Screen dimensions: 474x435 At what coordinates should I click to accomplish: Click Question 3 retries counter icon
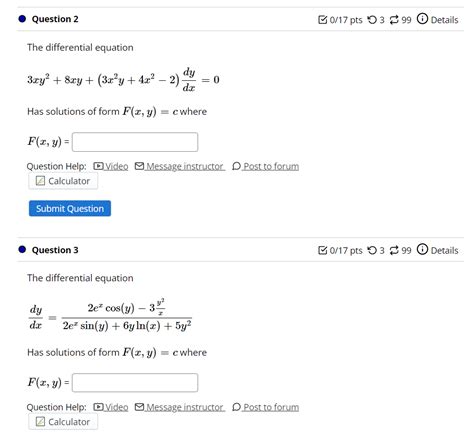point(372,250)
